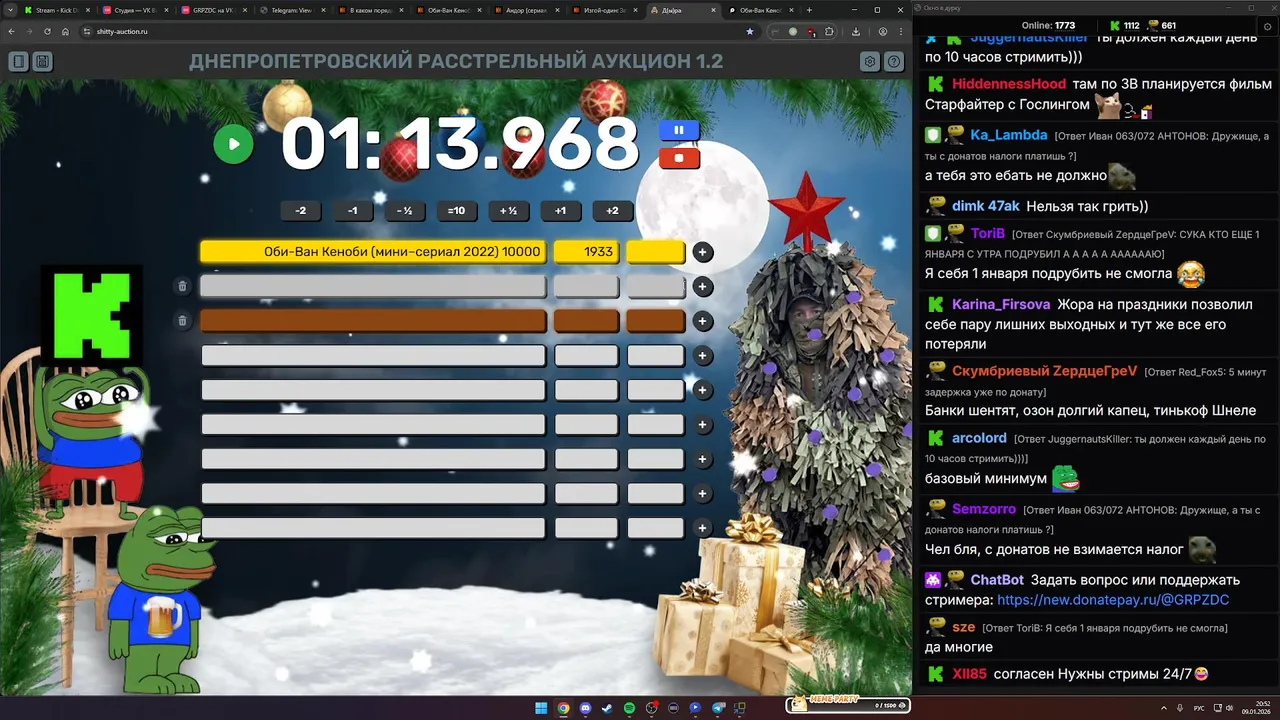Subtract two minutes with the -2 button
The width and height of the screenshot is (1280, 720).
(x=301, y=211)
